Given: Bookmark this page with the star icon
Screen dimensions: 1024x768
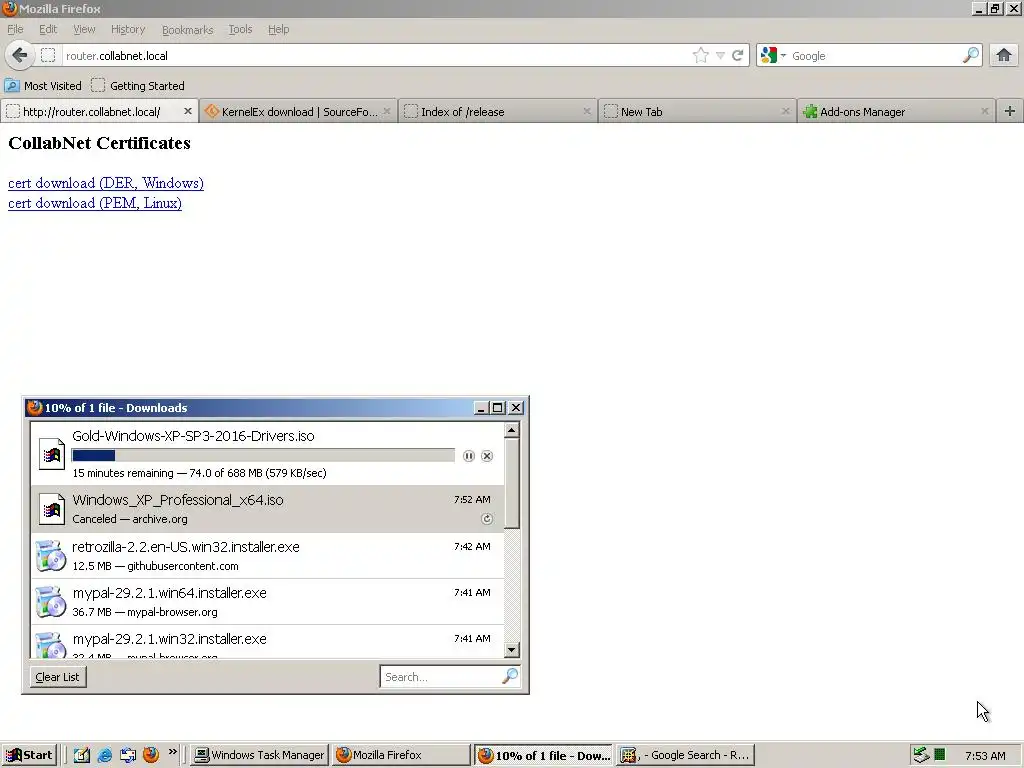Looking at the screenshot, I should [x=701, y=56].
